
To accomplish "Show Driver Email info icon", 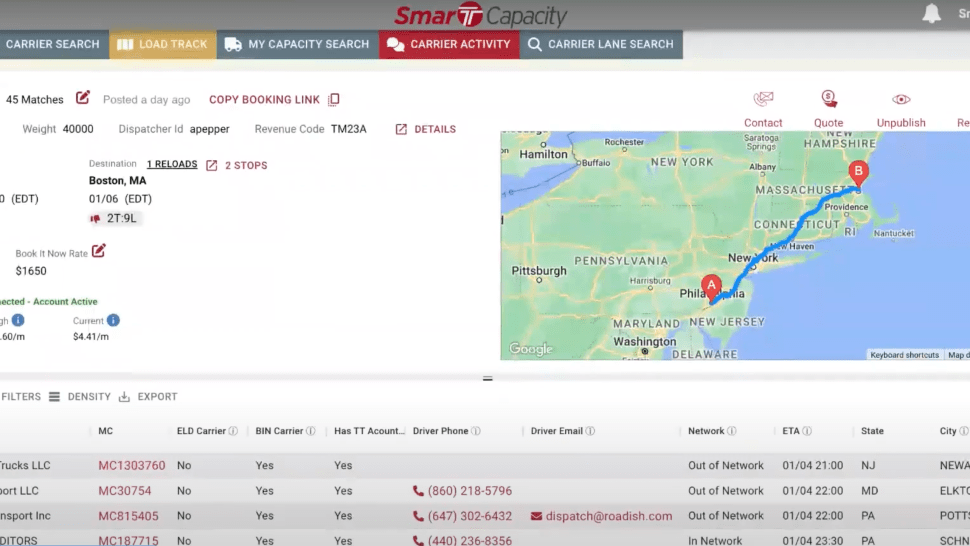I will pyautogui.click(x=590, y=431).
